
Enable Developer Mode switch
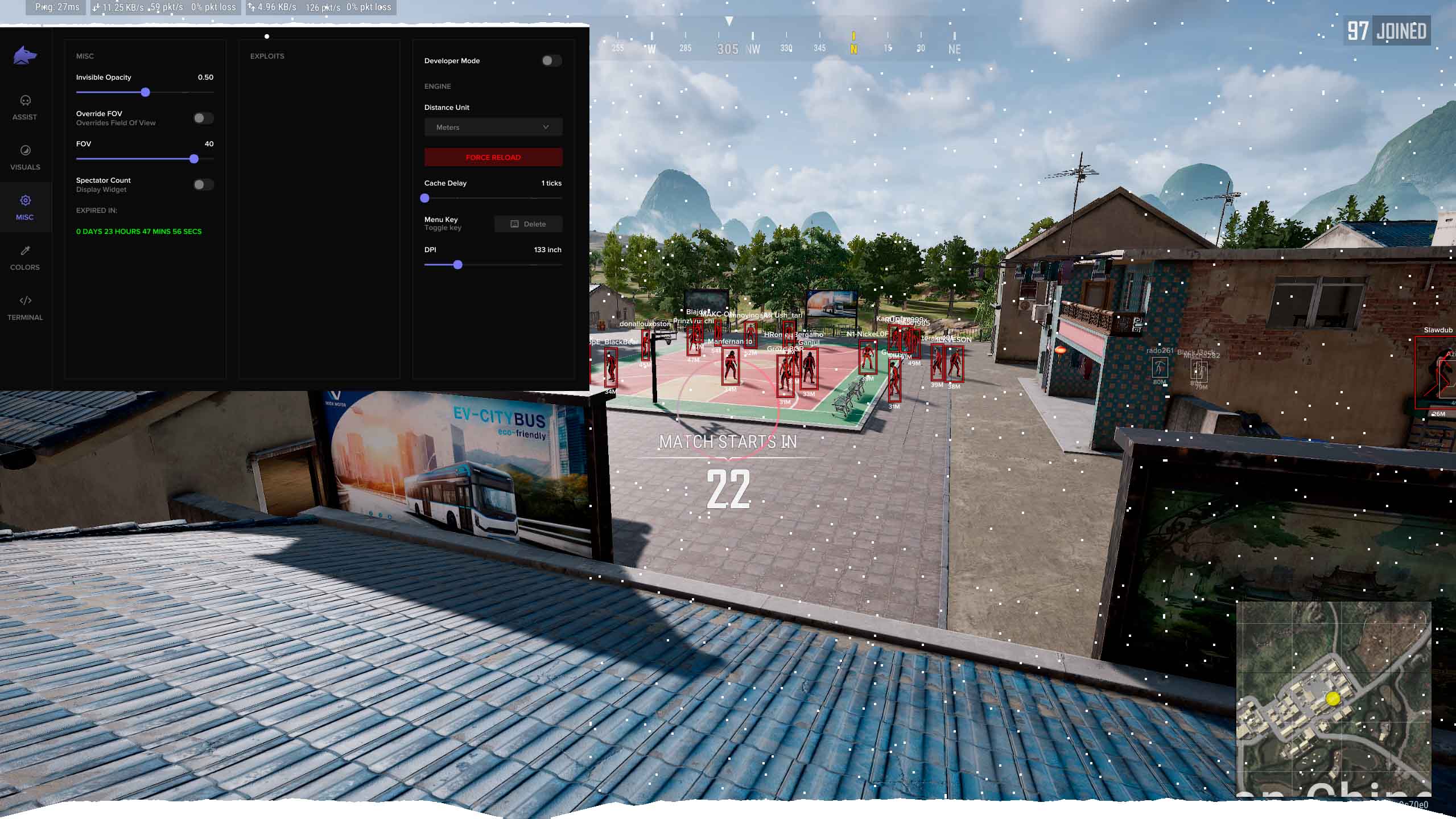[551, 61]
